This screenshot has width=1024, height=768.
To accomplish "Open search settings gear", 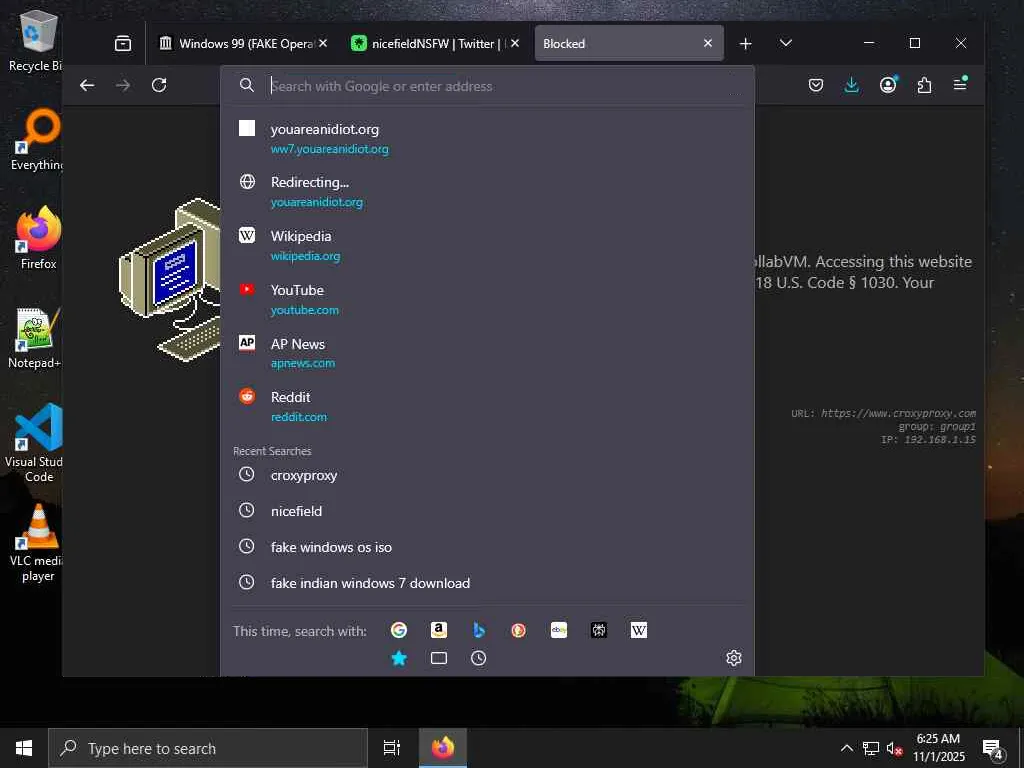I will 734,658.
